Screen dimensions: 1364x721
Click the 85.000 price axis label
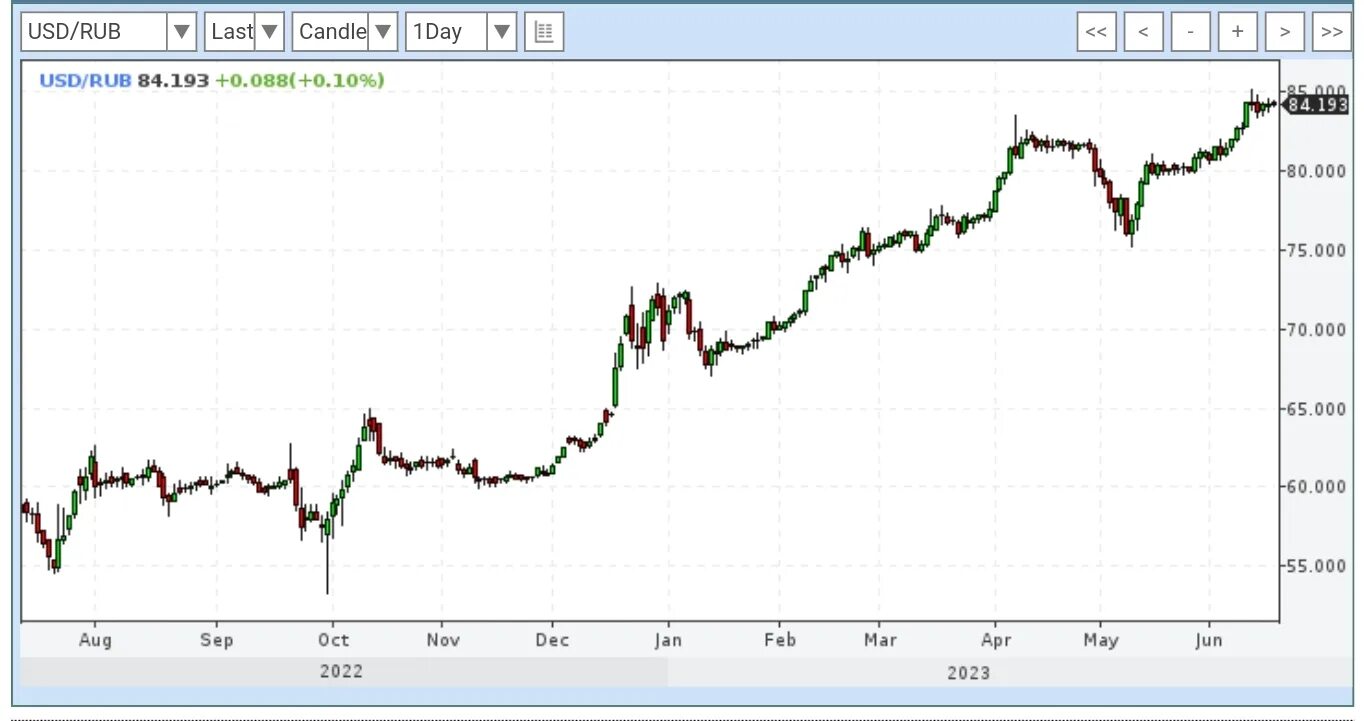pyautogui.click(x=1316, y=91)
